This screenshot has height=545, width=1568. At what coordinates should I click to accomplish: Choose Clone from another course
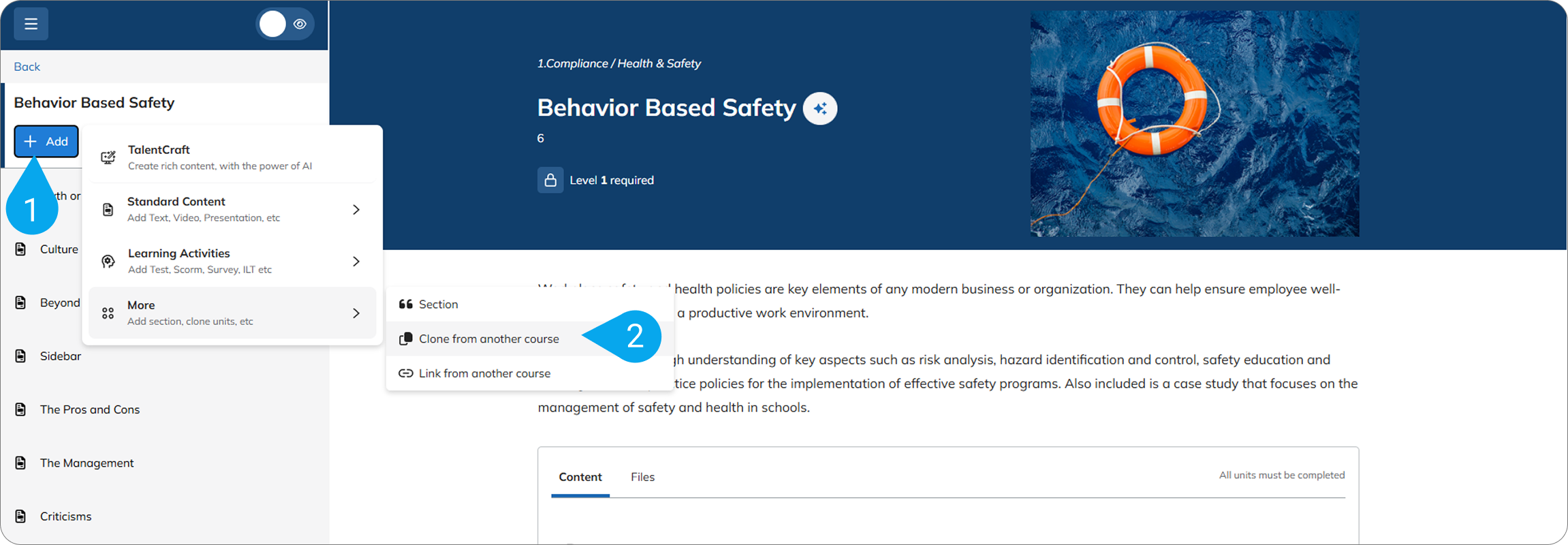(x=488, y=339)
